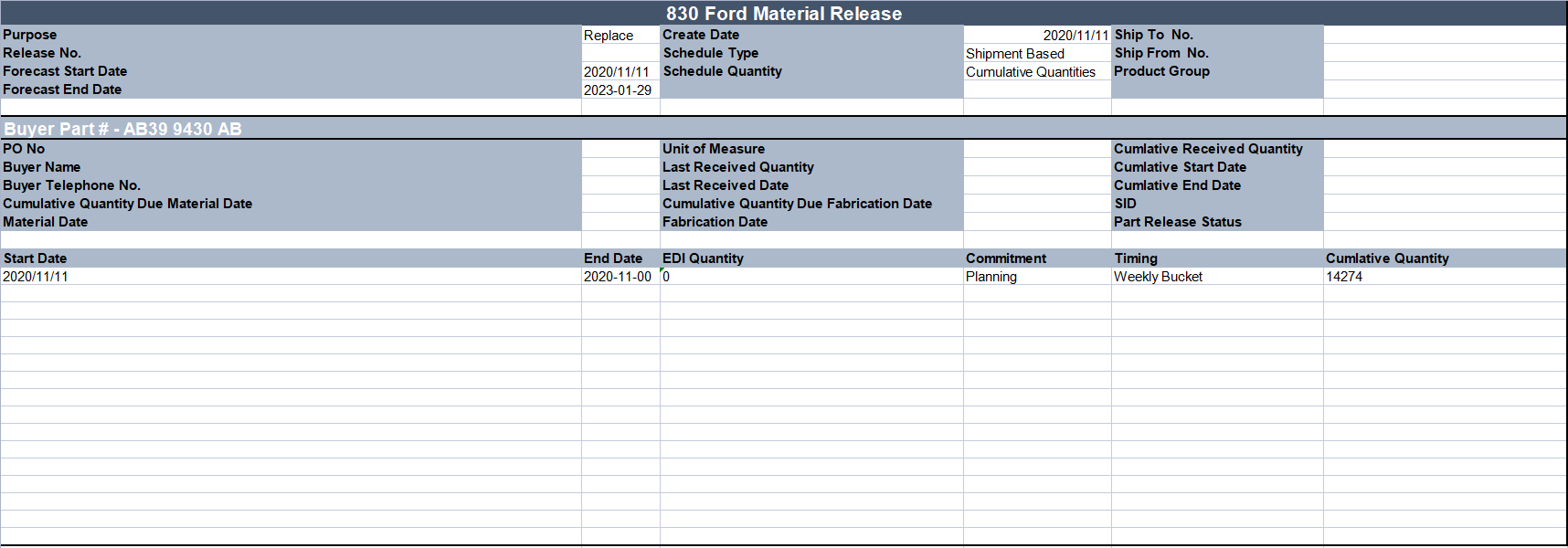Select the 'Buyer Telephone No.' label

291,185
